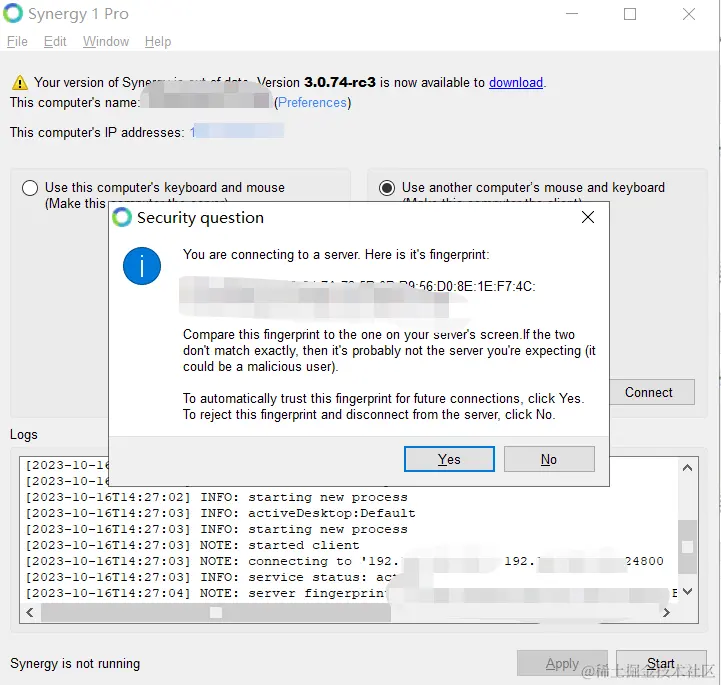Open the Preferences link
721x685 pixels.
[313, 103]
